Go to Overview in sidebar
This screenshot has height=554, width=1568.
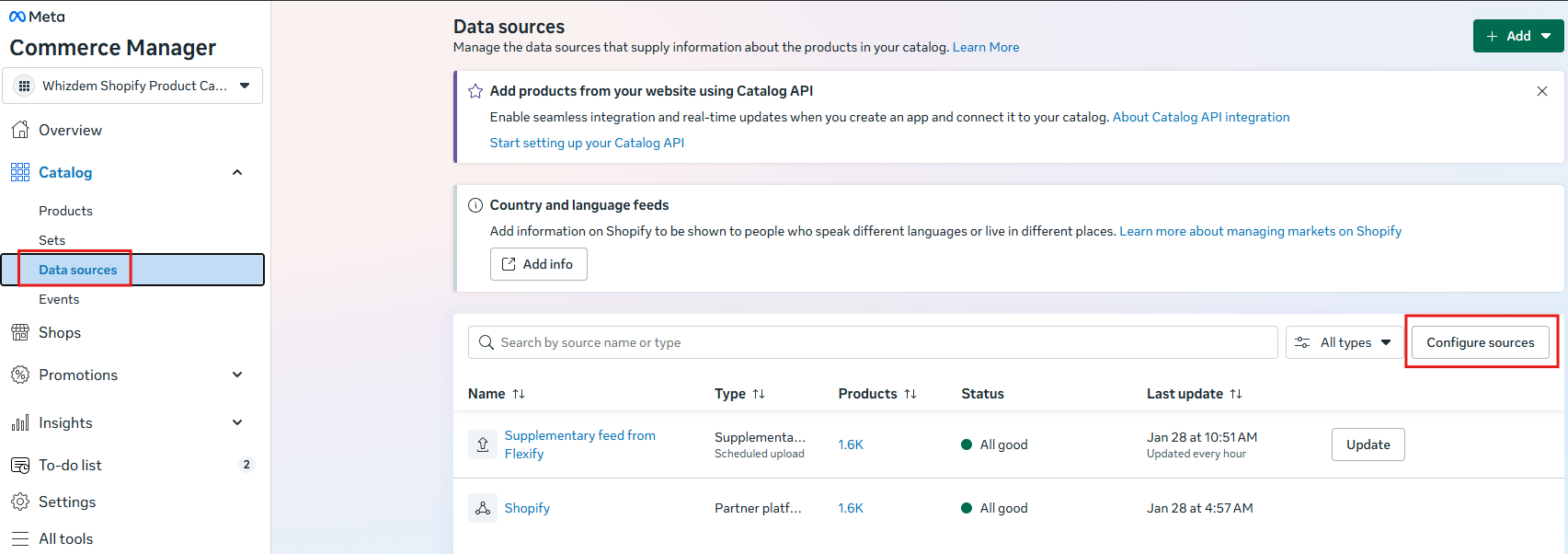click(70, 130)
